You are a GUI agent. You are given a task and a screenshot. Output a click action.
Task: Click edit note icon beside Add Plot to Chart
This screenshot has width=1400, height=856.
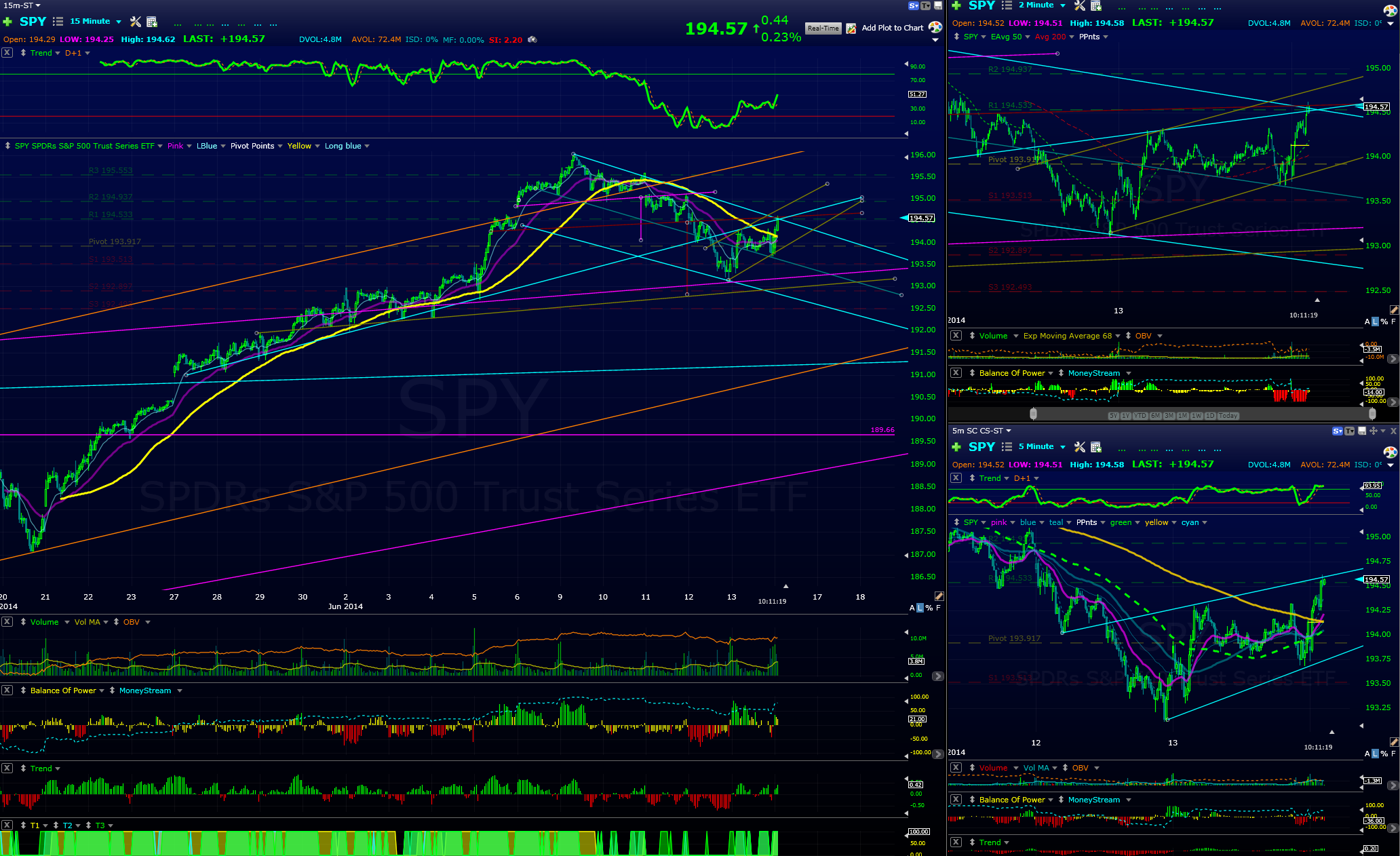(x=851, y=28)
